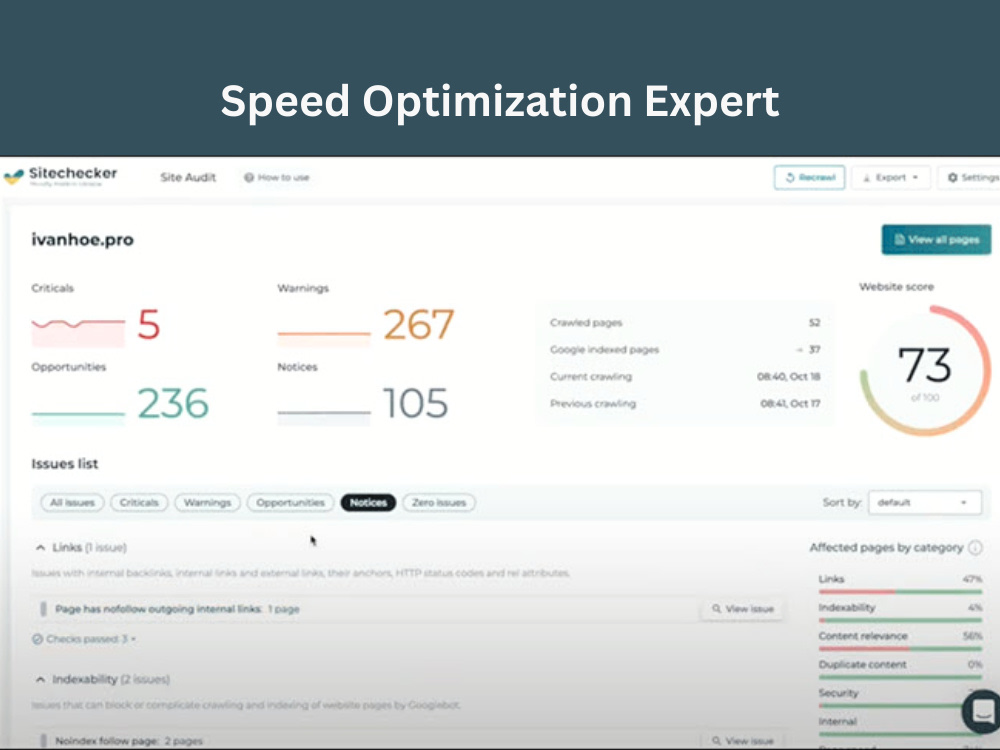This screenshot has width=1000, height=750.
Task: Click the Opportunities count 236
Action: pos(173,404)
